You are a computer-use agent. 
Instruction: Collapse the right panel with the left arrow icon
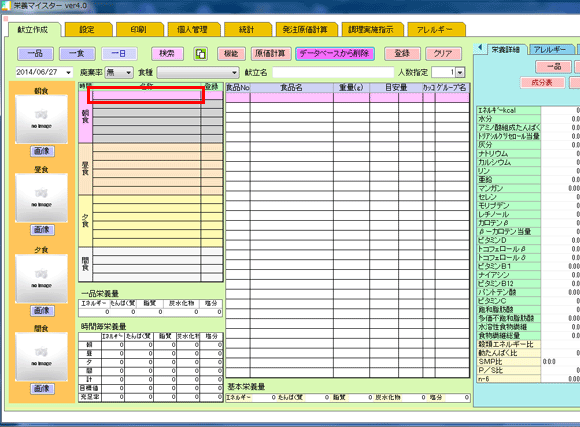[x=480, y=48]
